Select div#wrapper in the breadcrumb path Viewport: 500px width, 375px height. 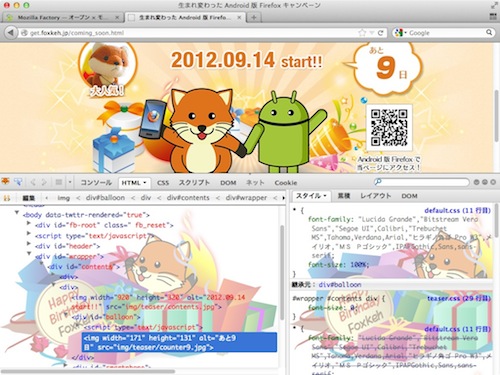pos(246,198)
